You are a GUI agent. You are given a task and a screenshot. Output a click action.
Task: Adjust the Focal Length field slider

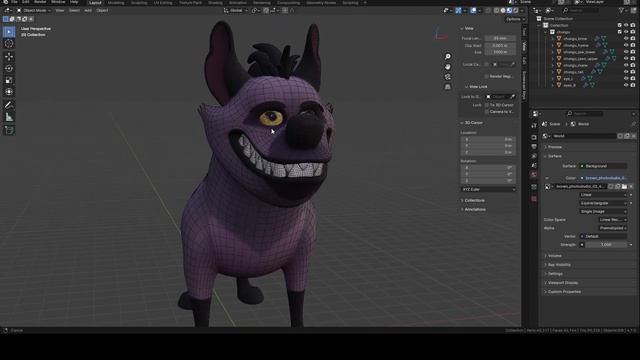(500, 38)
